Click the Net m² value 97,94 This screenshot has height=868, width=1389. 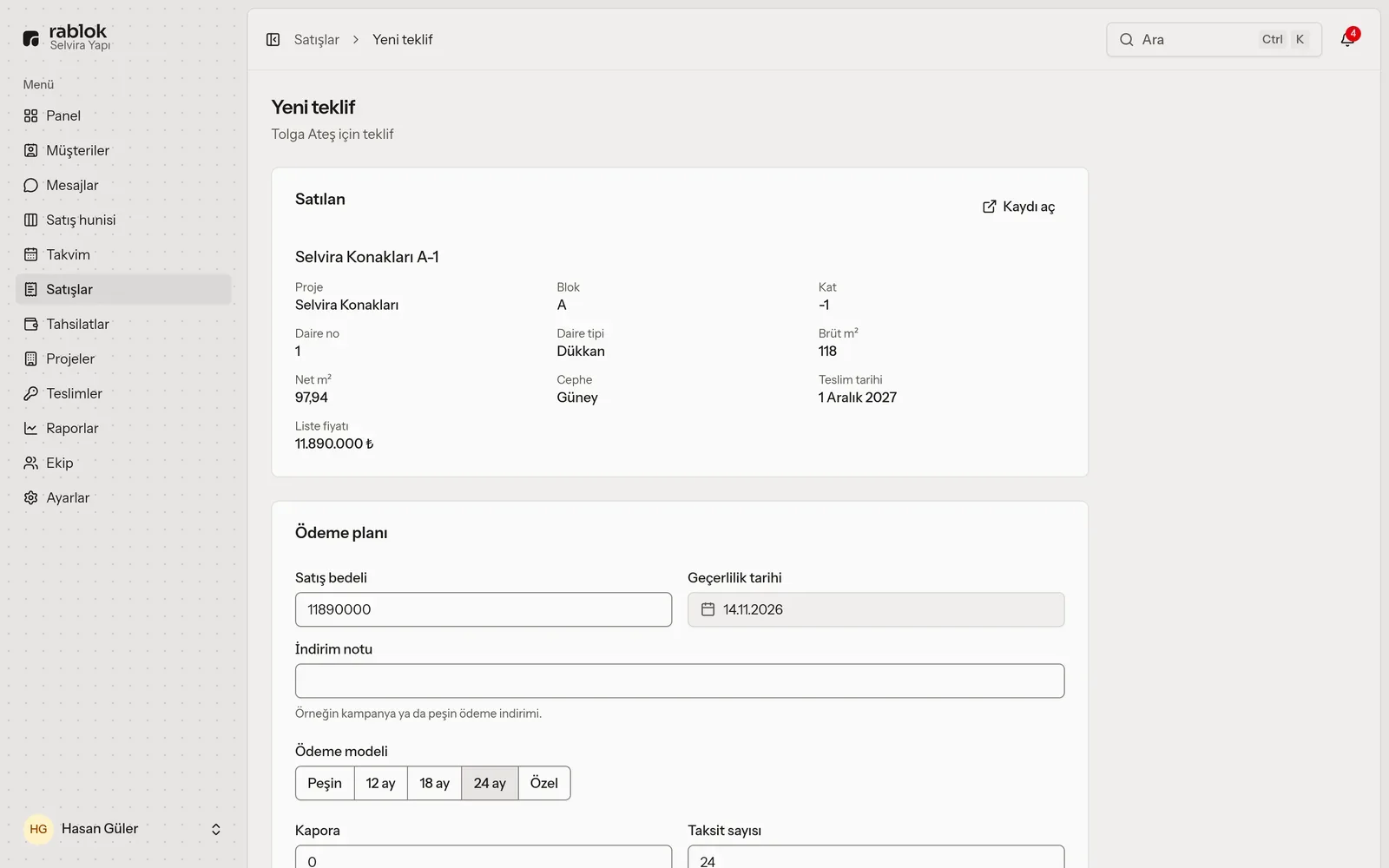312,398
